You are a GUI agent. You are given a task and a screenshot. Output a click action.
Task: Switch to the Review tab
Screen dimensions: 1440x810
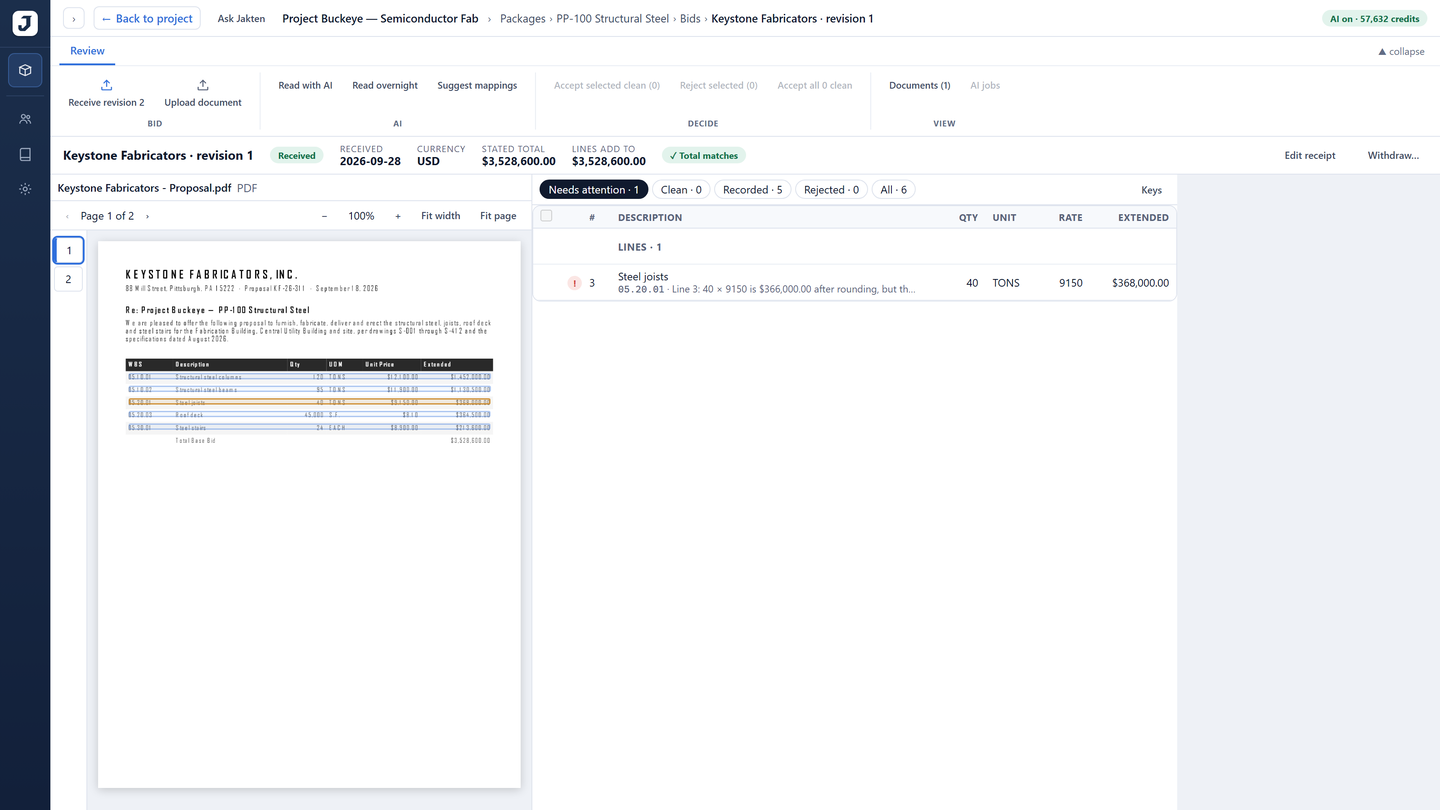point(87,51)
